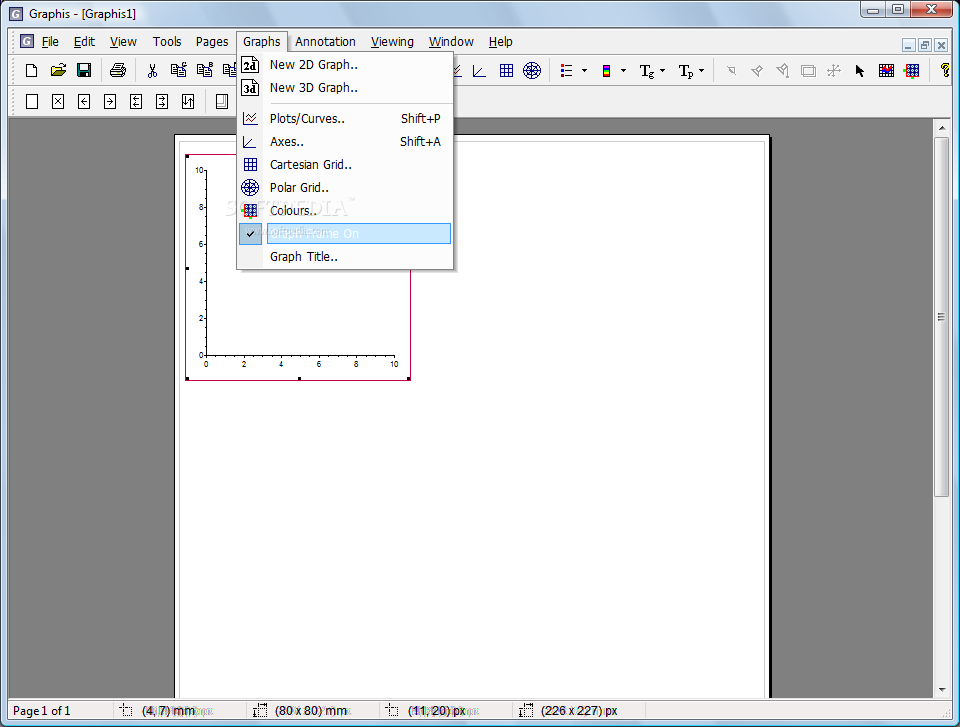Click the greyed frame rectangle toolbar icon
The height and width of the screenshot is (727, 960).
(x=808, y=71)
